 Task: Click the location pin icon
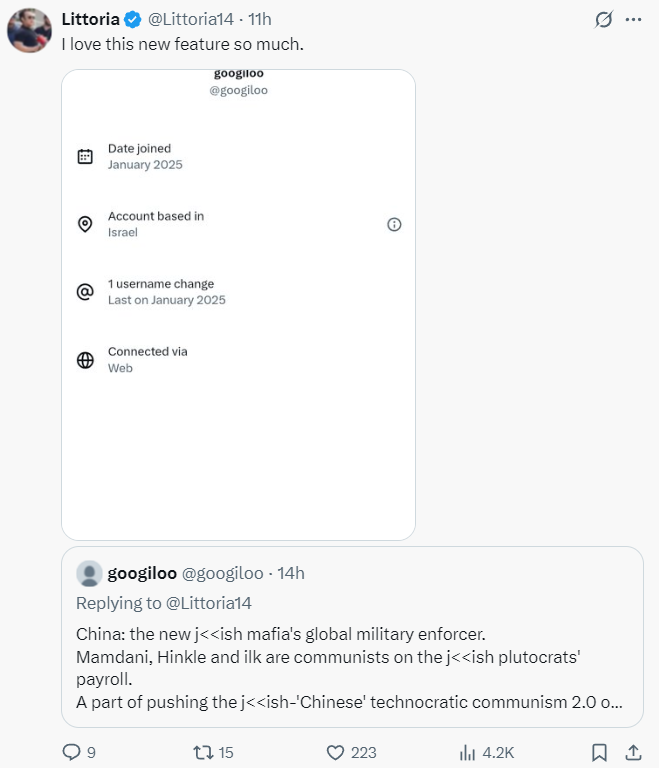point(85,224)
